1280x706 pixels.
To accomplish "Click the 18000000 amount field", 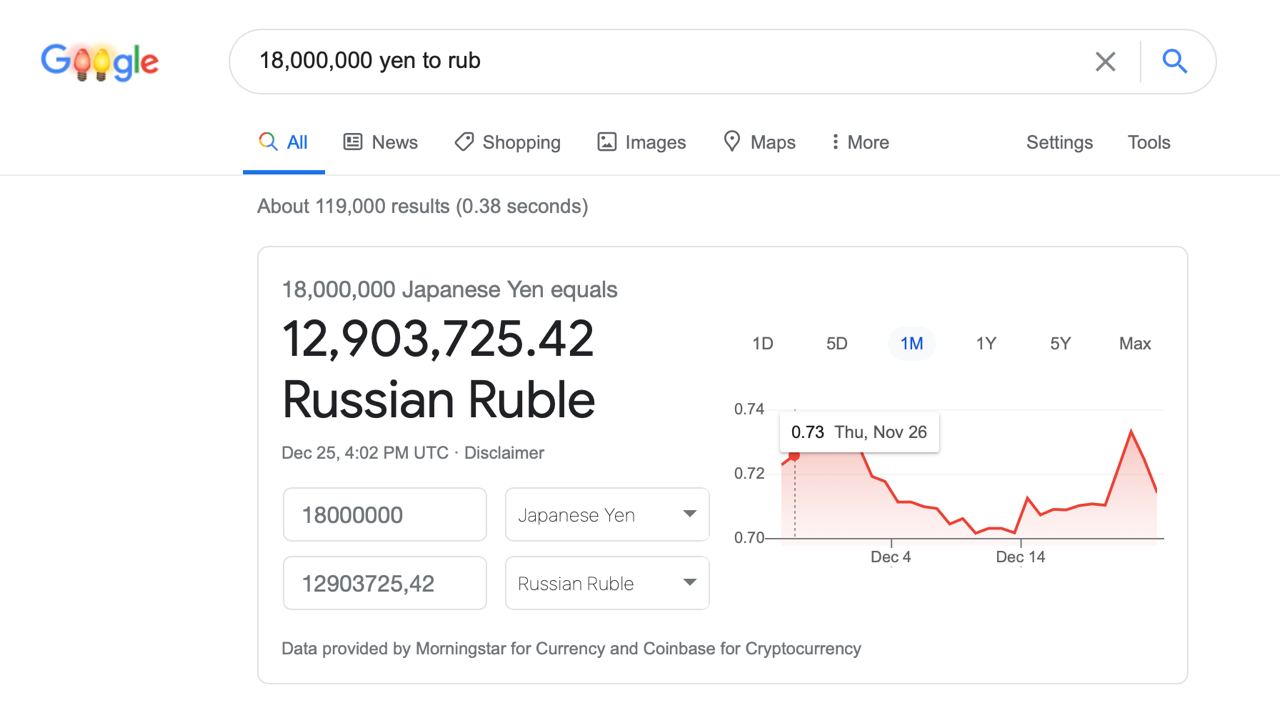I will coord(385,515).
